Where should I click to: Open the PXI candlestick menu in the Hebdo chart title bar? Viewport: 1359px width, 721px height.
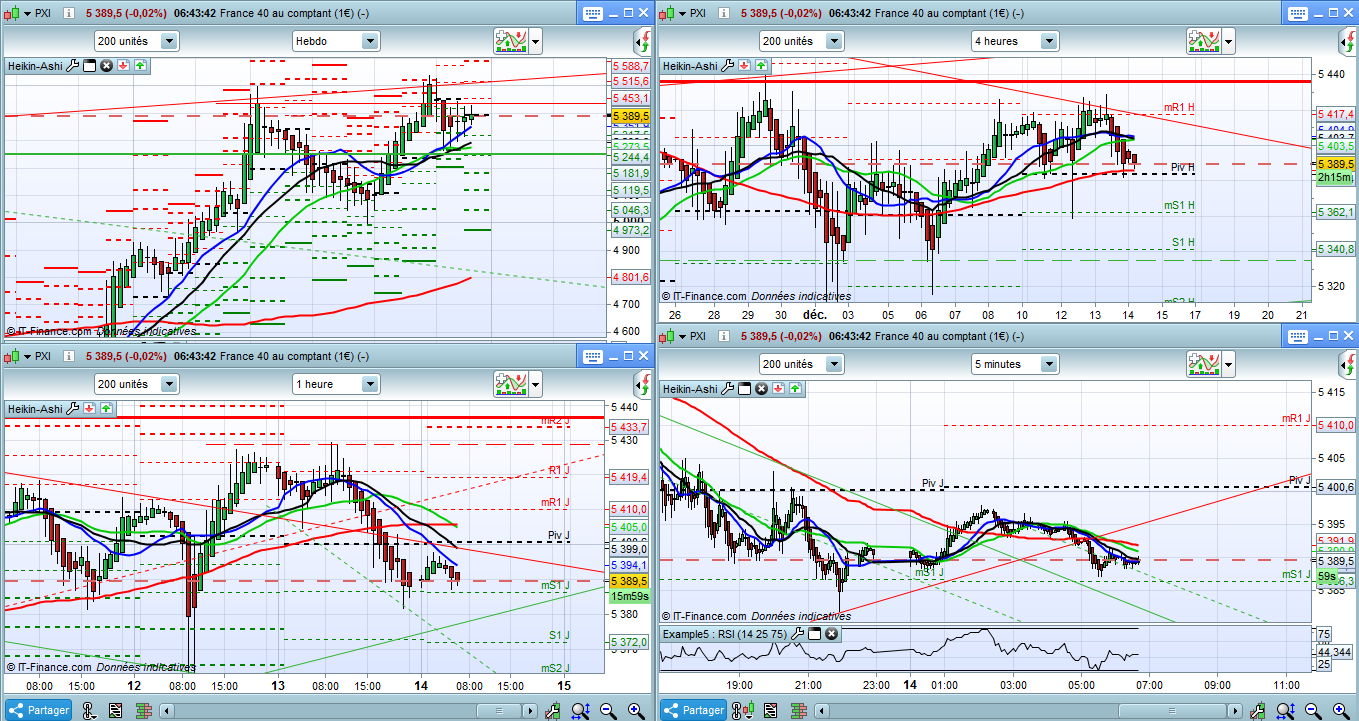pos(14,14)
